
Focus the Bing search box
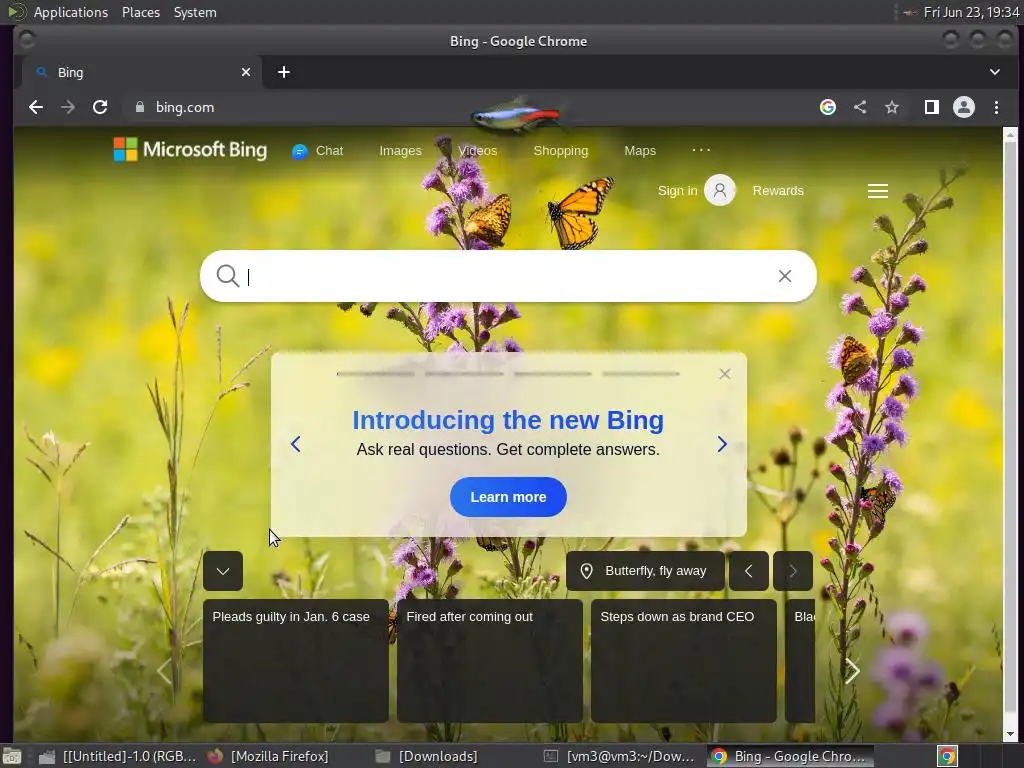tap(508, 276)
